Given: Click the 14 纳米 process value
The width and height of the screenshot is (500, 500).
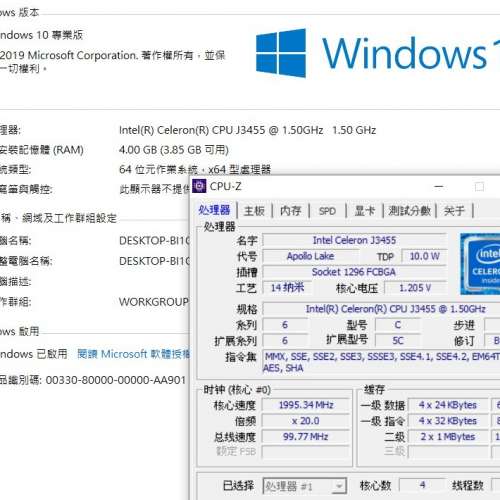Looking at the screenshot, I should pyautogui.click(x=287, y=288).
